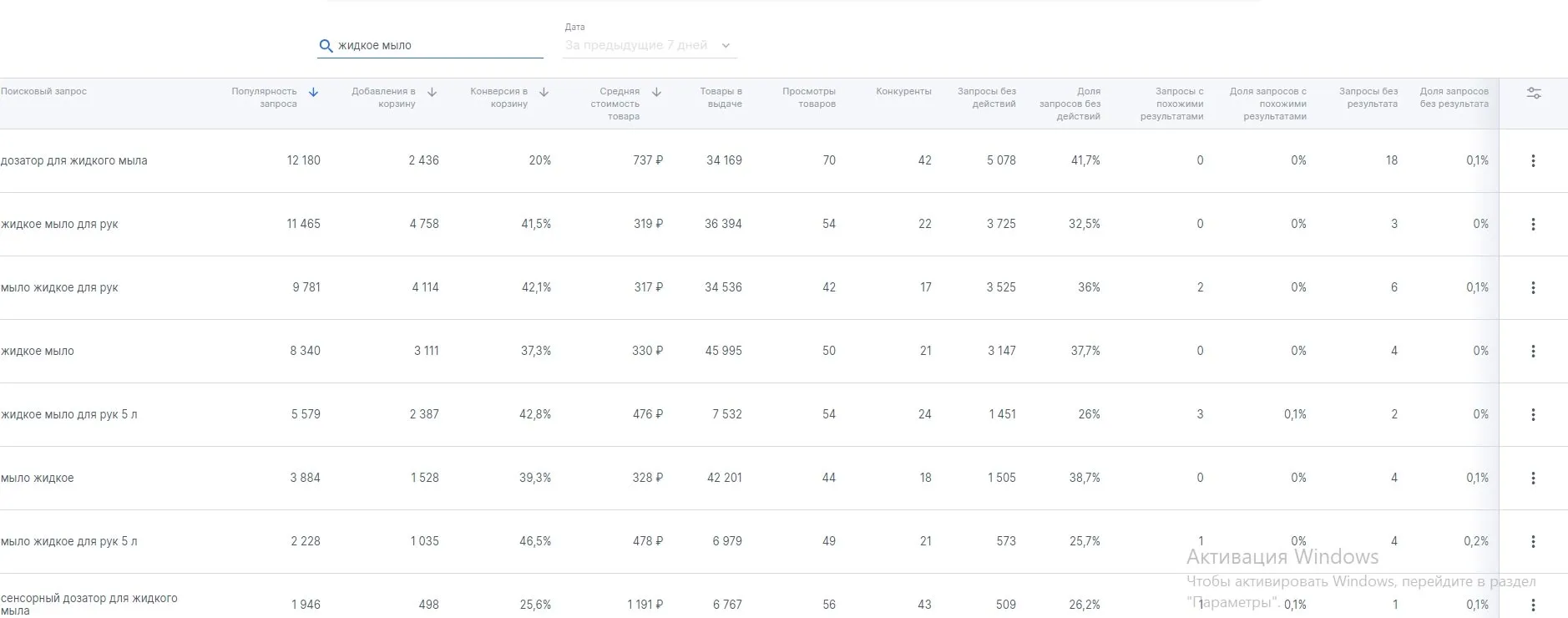Click the popularity value '11 465'
Screen dimensions: 1568x618
tap(303, 224)
